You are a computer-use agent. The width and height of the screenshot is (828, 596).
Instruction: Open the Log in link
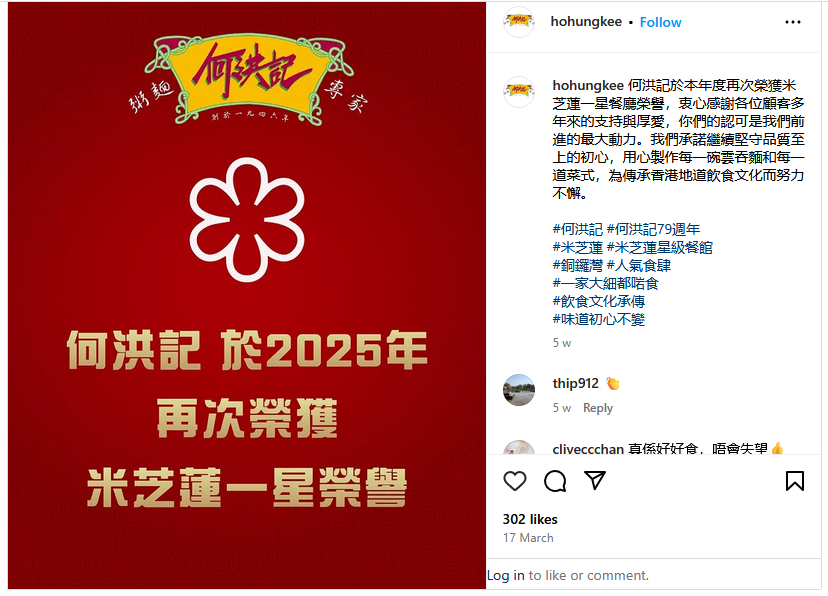(x=505, y=575)
